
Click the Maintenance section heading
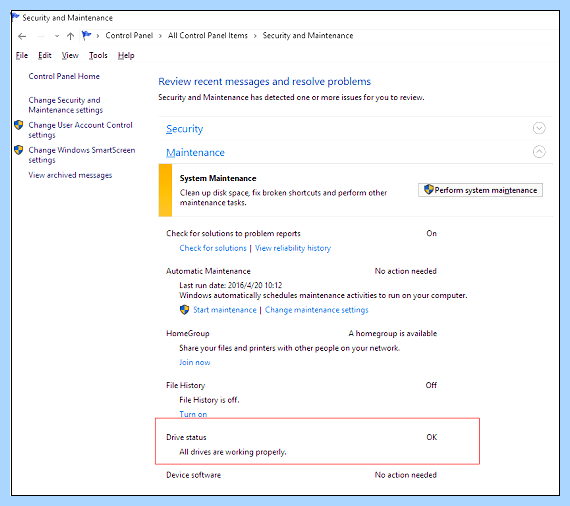pyautogui.click(x=195, y=153)
